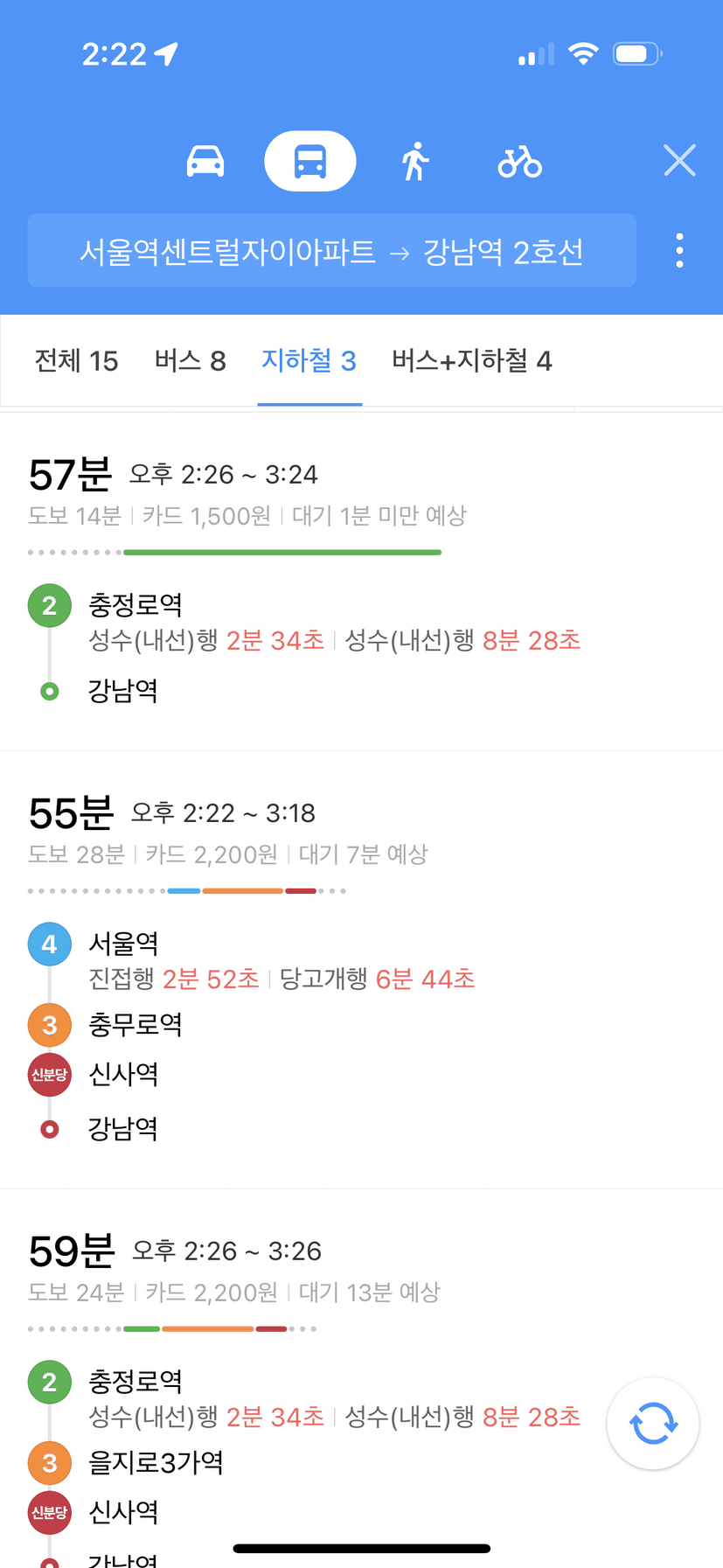The height and width of the screenshot is (1568, 723).
Task: Open the 57분 route details
Action: click(361, 581)
